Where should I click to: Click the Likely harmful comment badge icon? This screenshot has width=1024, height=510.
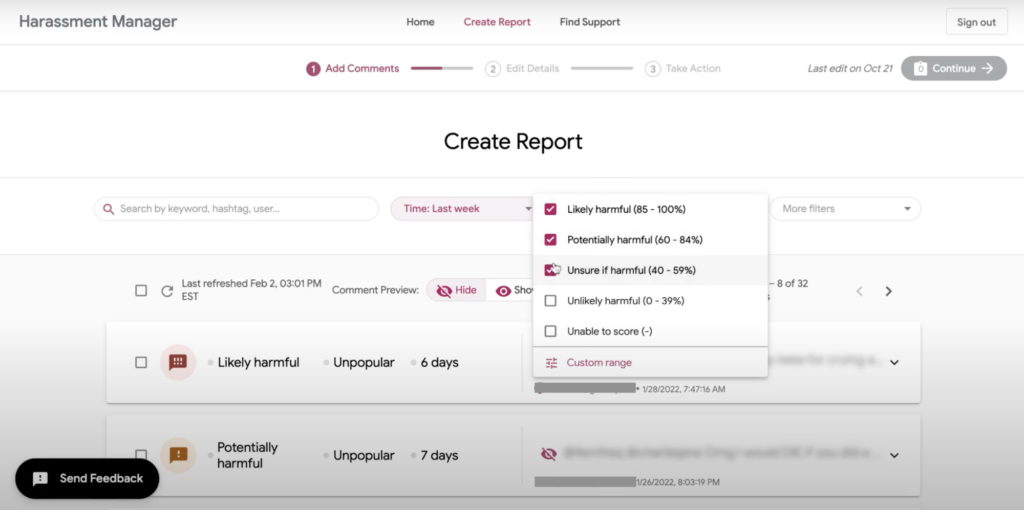point(178,362)
